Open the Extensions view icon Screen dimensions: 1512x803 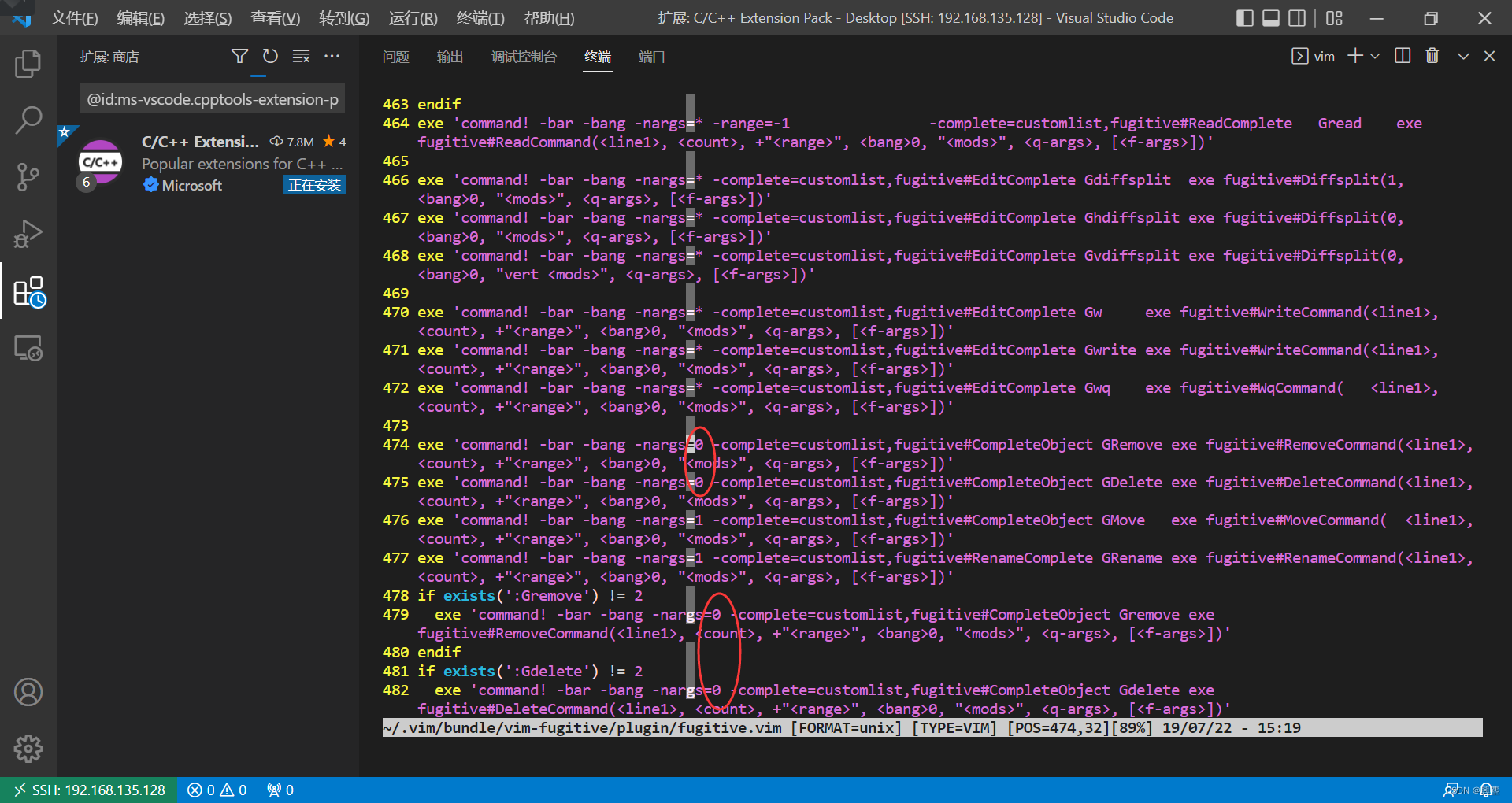tap(29, 291)
